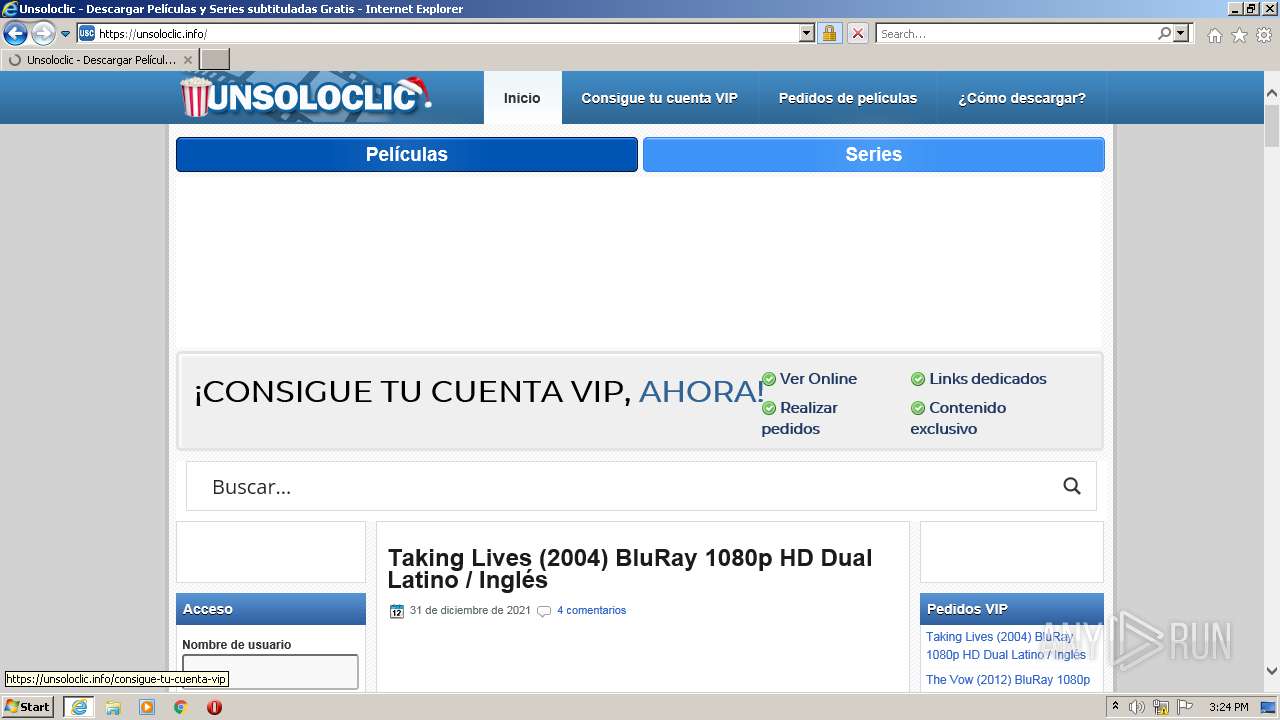Click the site favicon in the address bar
This screenshot has width=1280, height=720.
87,33
